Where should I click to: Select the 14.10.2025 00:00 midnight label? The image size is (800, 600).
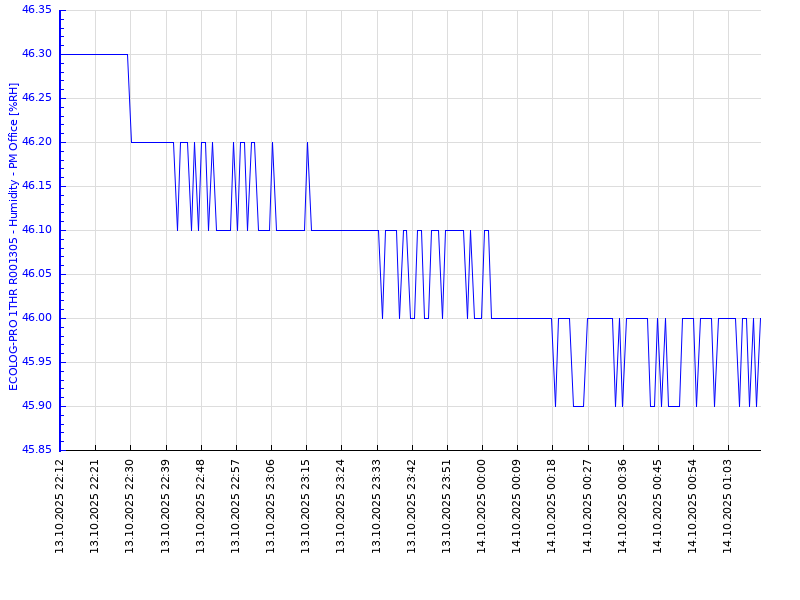click(482, 505)
